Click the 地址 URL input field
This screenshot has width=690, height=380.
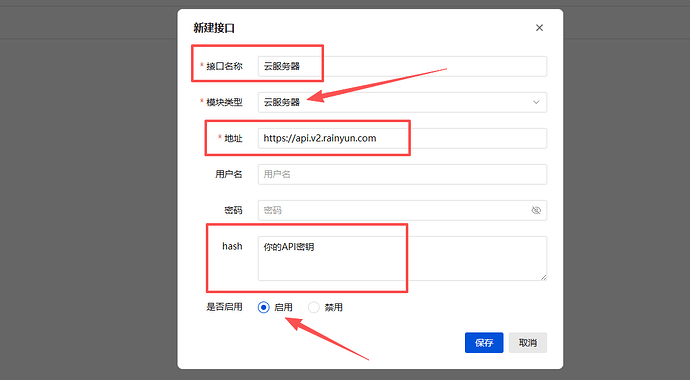click(402, 139)
